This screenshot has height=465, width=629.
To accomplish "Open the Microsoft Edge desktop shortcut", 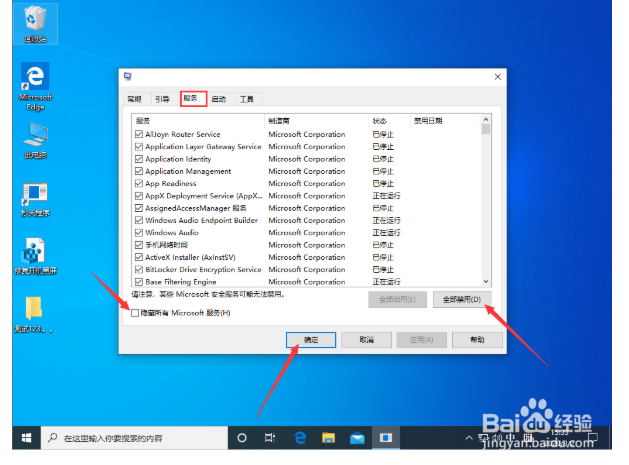I will tap(35, 86).
